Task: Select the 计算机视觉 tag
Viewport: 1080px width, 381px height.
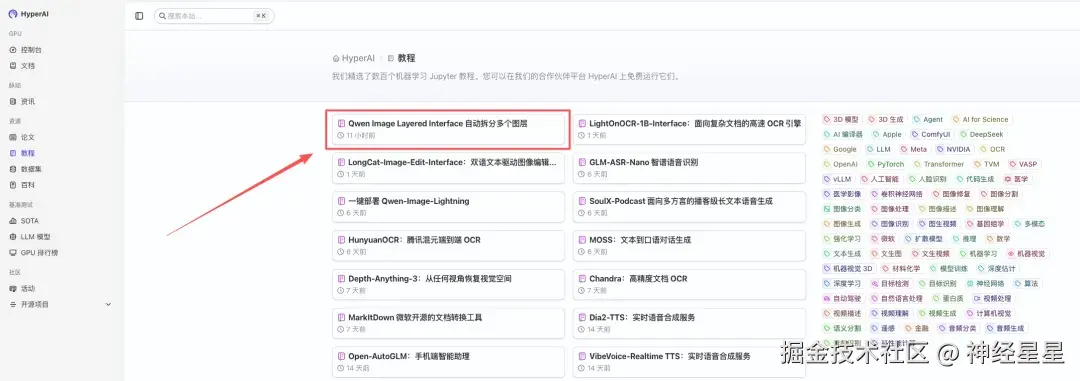Action: click(988, 313)
